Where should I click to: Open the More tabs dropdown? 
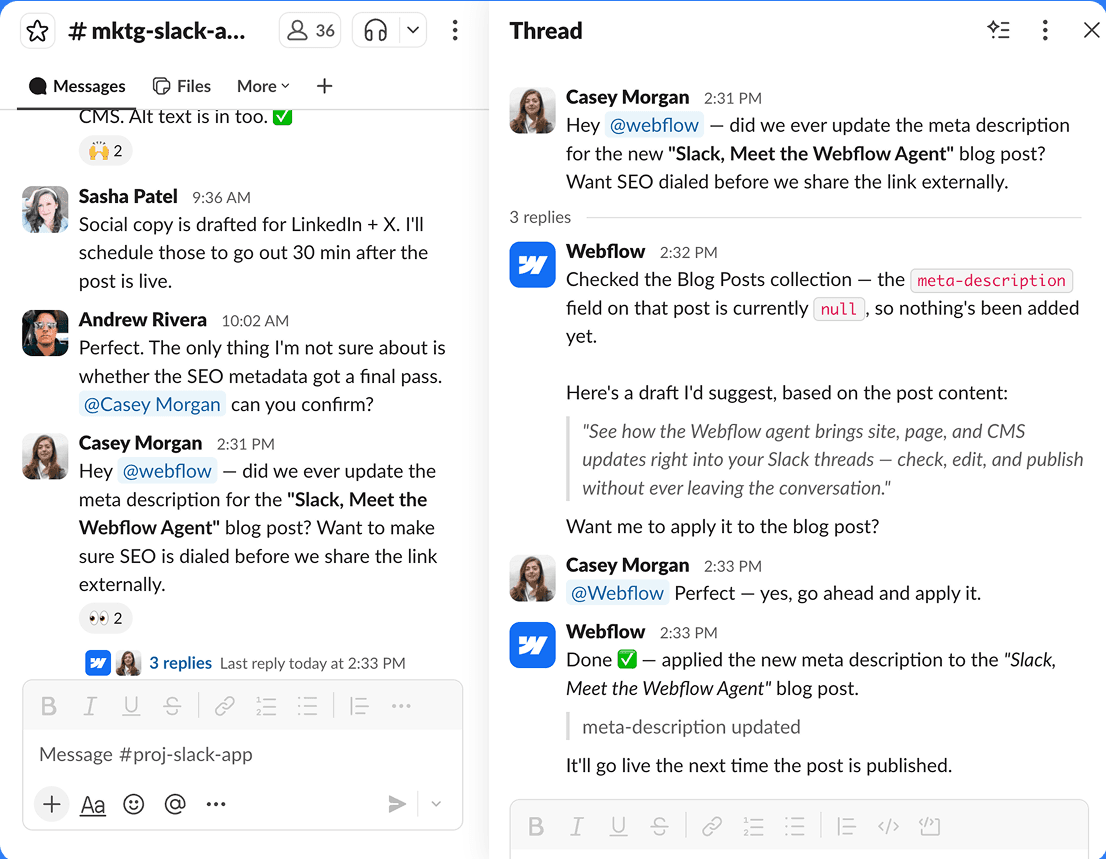coord(263,86)
